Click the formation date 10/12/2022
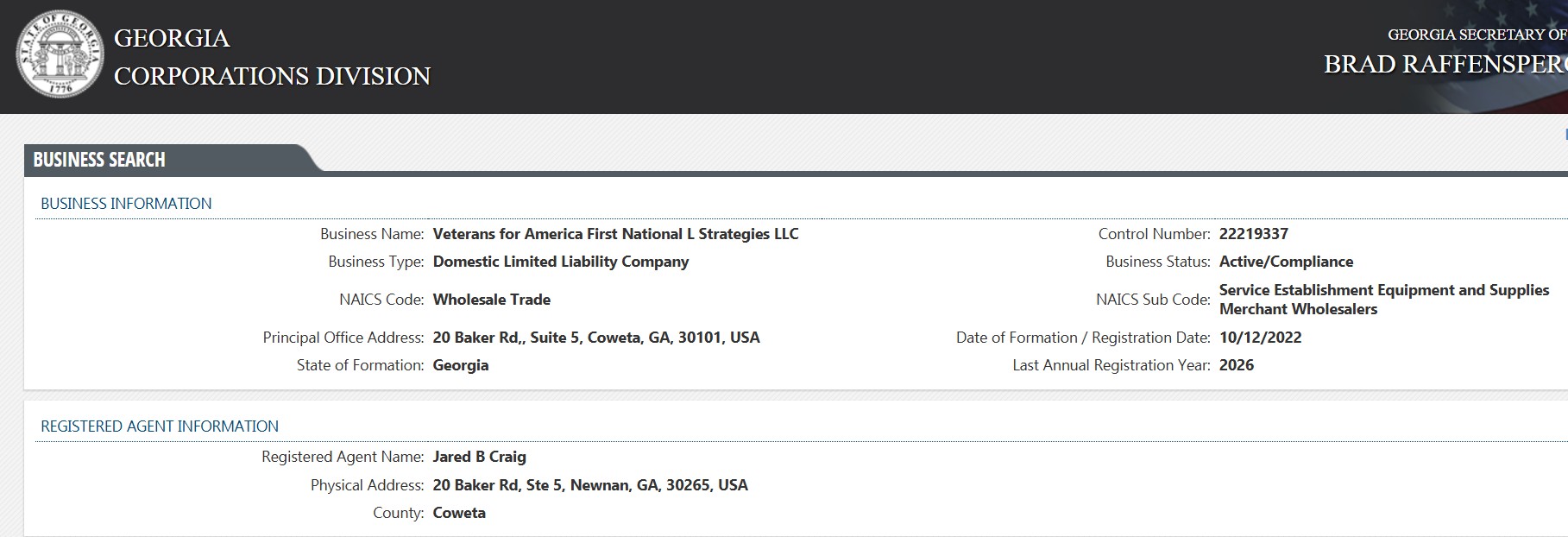The height and width of the screenshot is (537, 1568). pos(1260,338)
